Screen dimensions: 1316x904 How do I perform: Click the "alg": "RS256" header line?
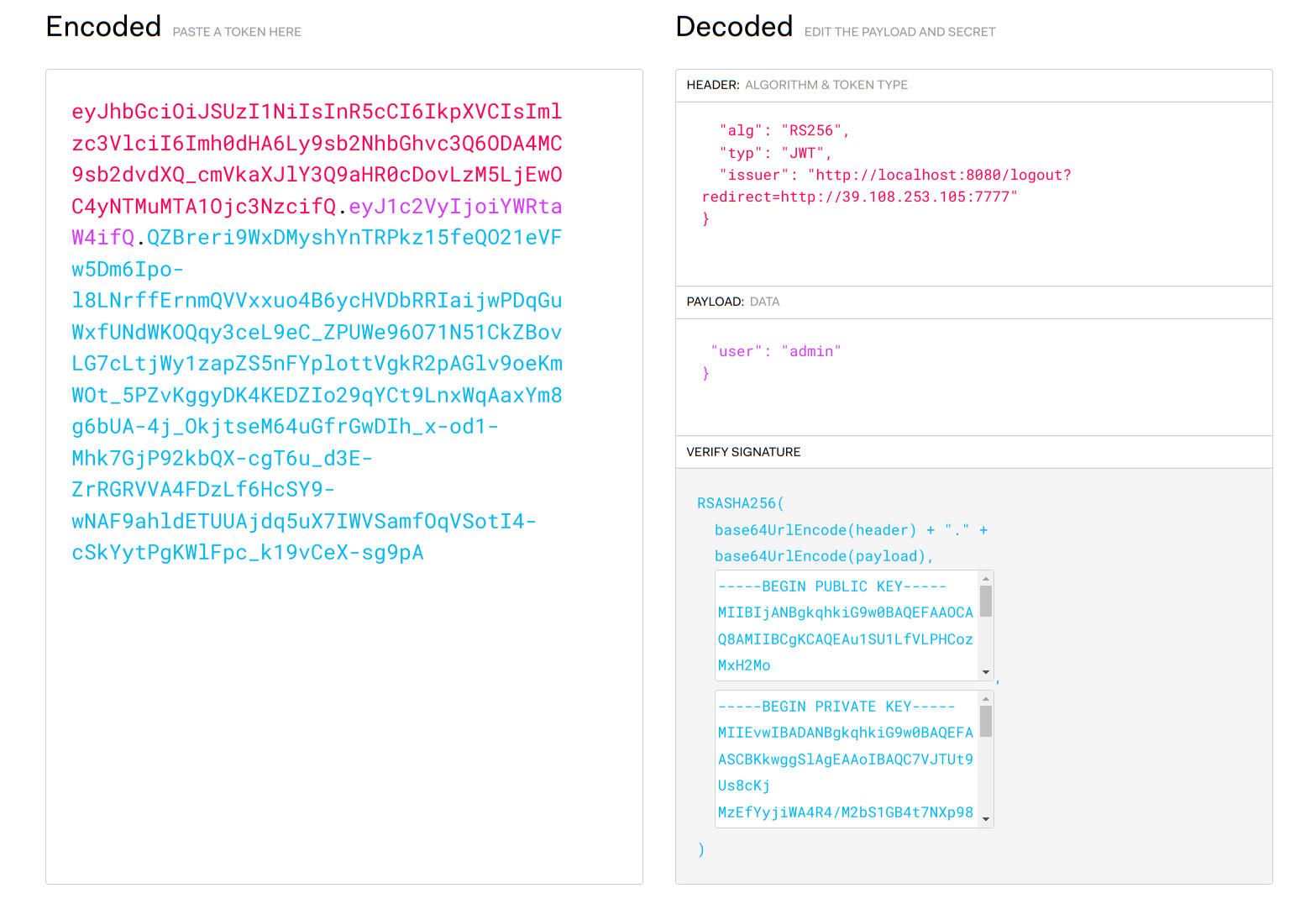coord(784,131)
